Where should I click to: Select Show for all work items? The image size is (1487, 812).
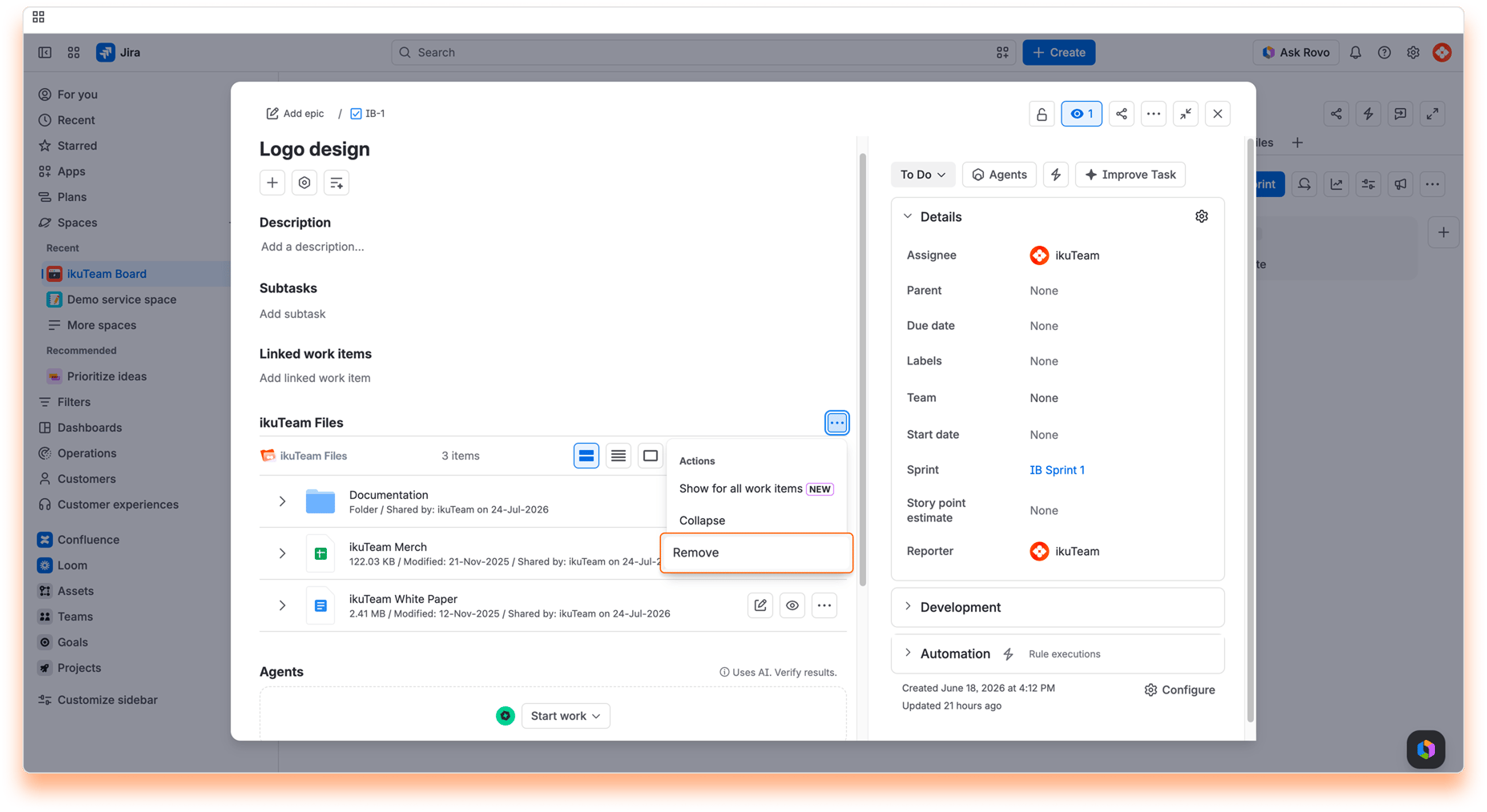point(756,488)
